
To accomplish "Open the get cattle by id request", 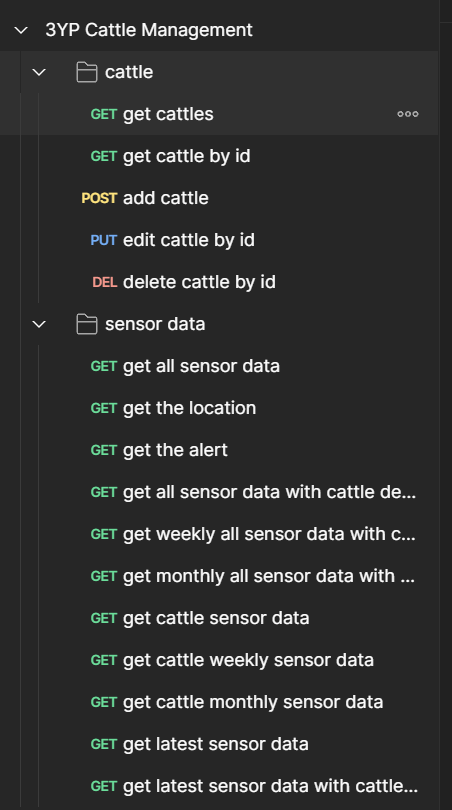I will coord(219,156).
